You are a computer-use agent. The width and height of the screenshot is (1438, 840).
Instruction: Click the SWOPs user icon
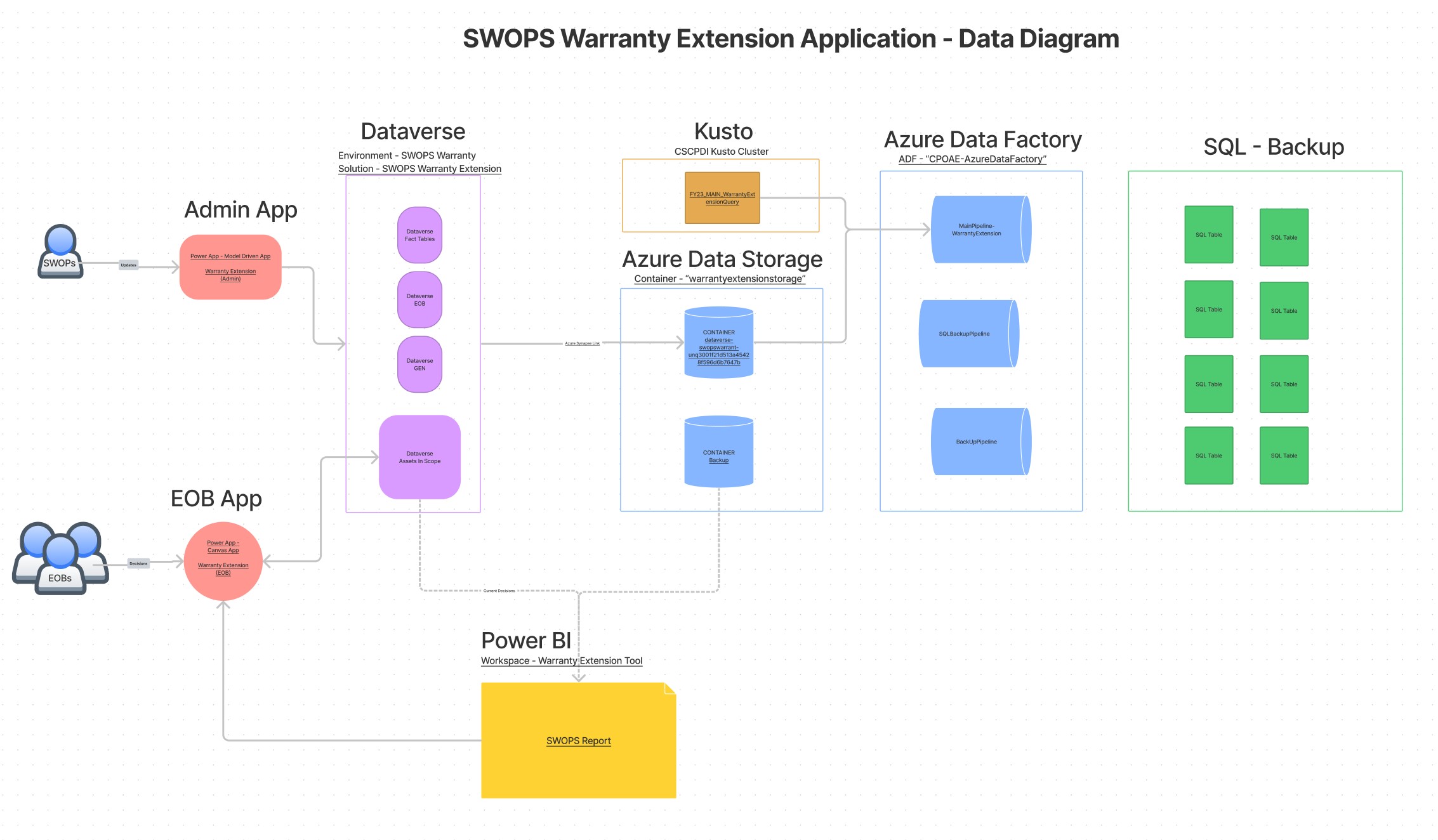[x=60, y=251]
